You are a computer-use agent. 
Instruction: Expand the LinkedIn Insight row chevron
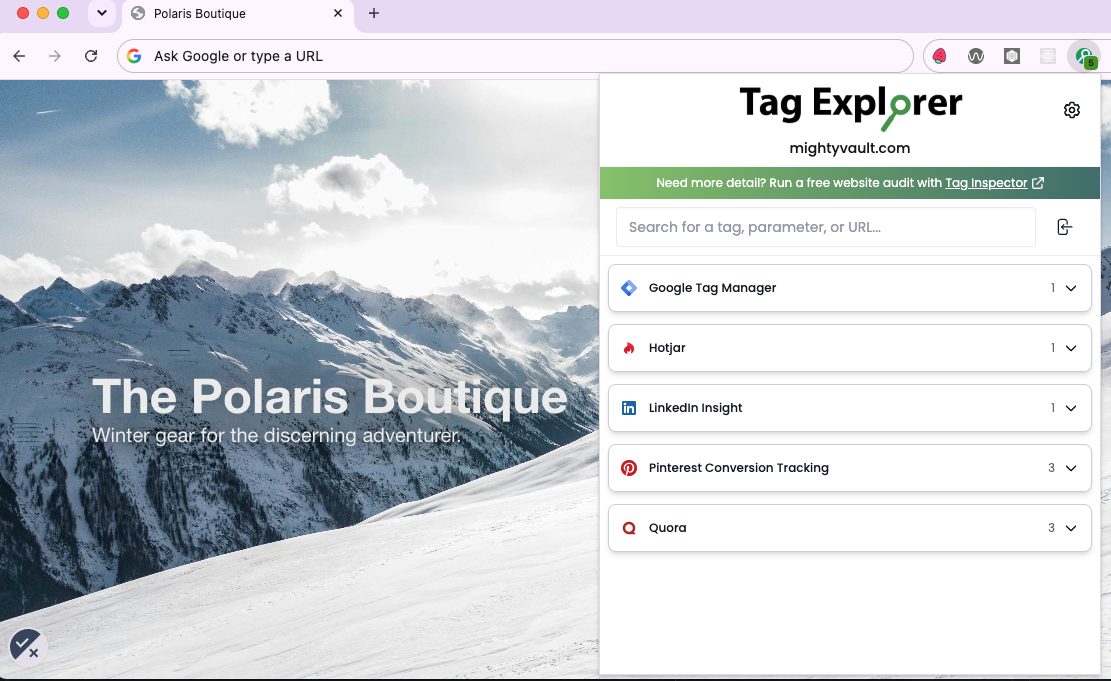pyautogui.click(x=1071, y=407)
